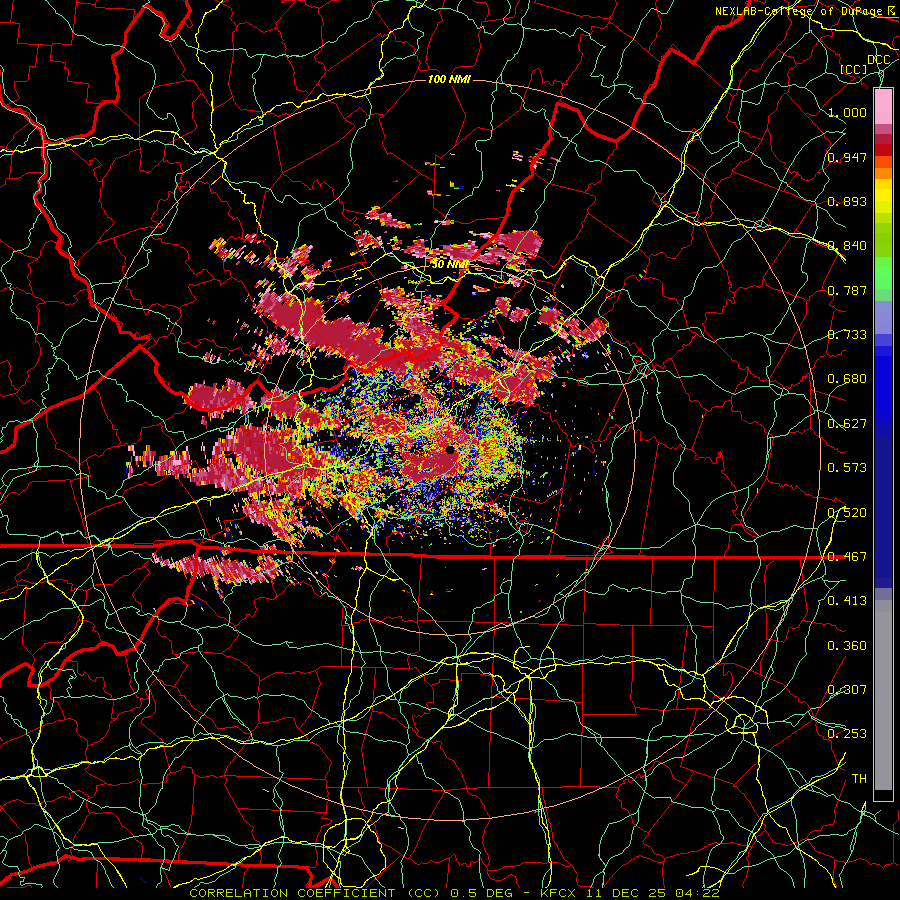Click the 0.627 color scale value
900x900 pixels.
click(x=847, y=424)
